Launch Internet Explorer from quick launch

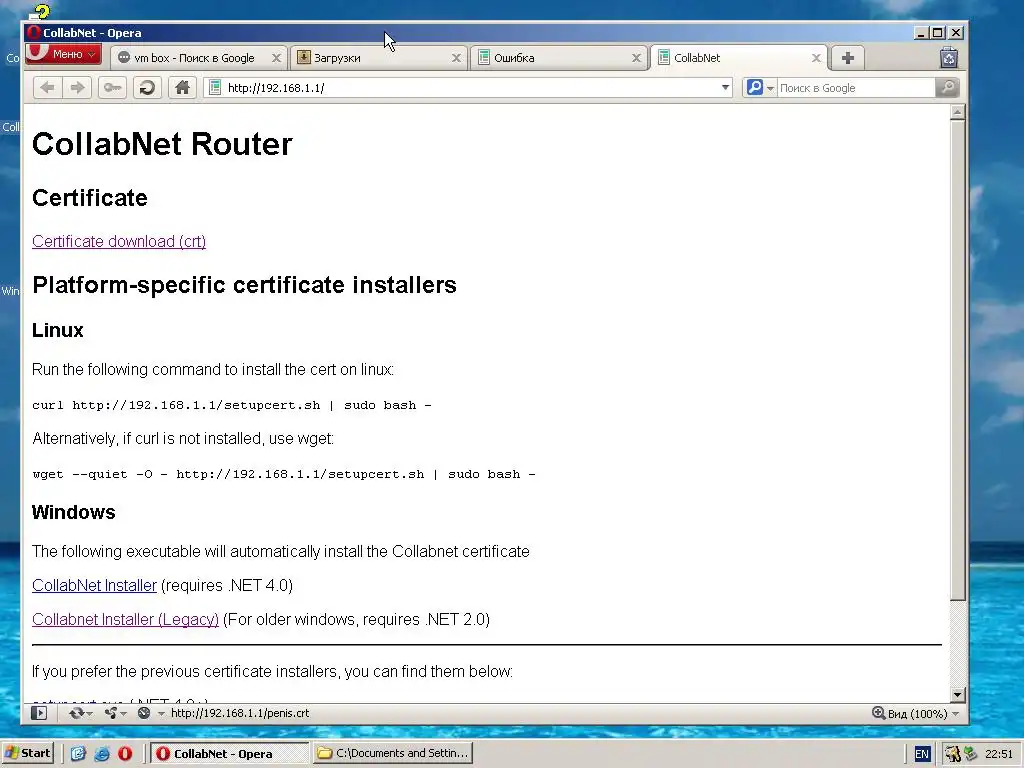tap(102, 754)
